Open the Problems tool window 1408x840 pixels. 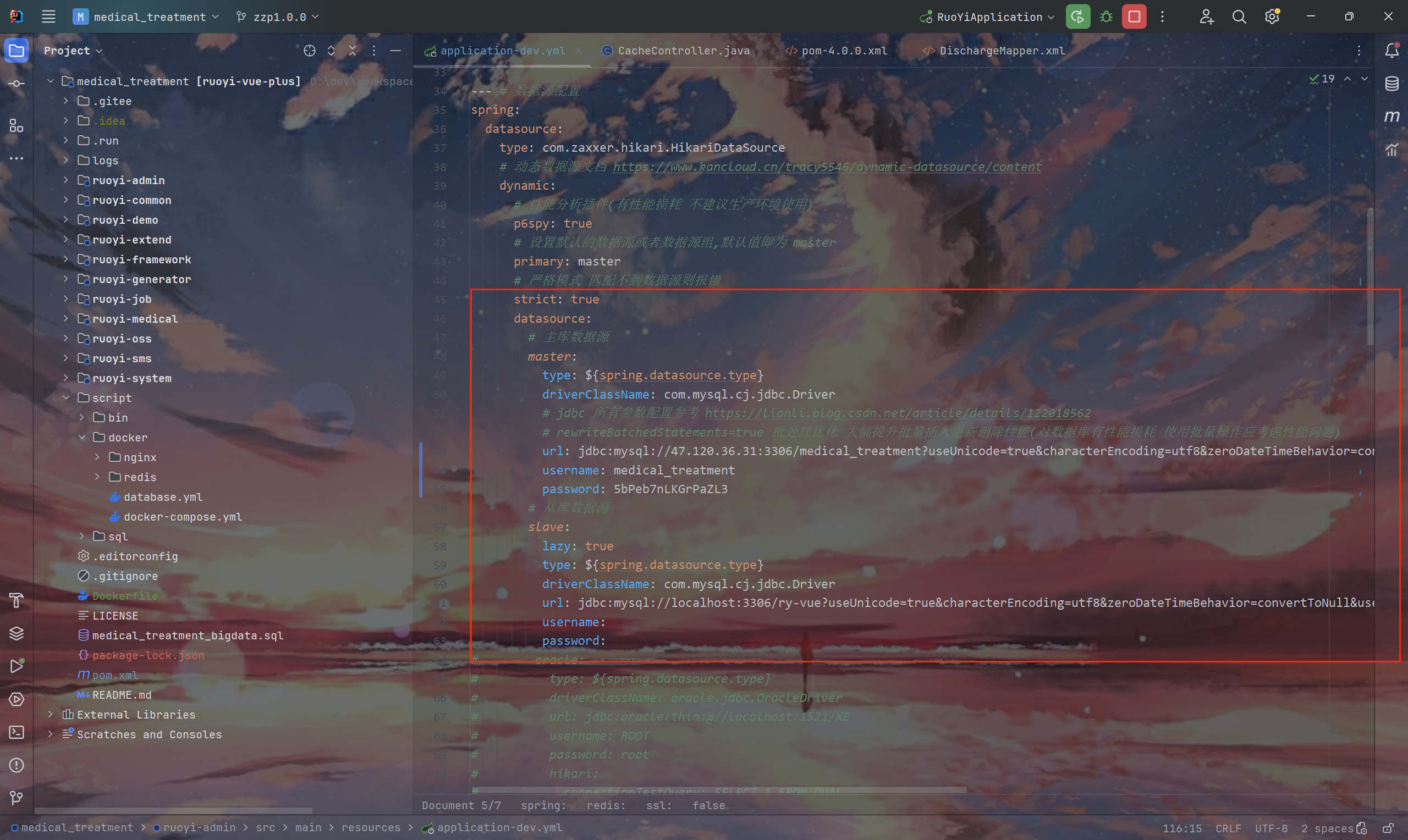coord(16,765)
